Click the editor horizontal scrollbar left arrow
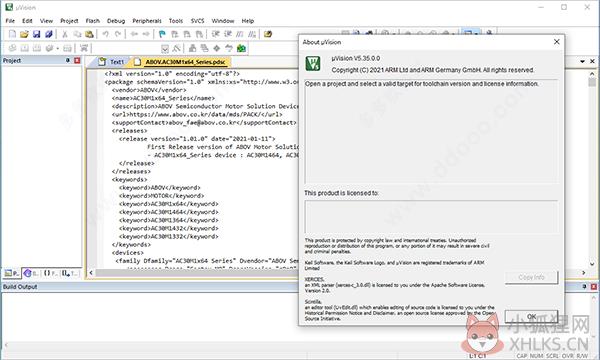 tap(91, 273)
